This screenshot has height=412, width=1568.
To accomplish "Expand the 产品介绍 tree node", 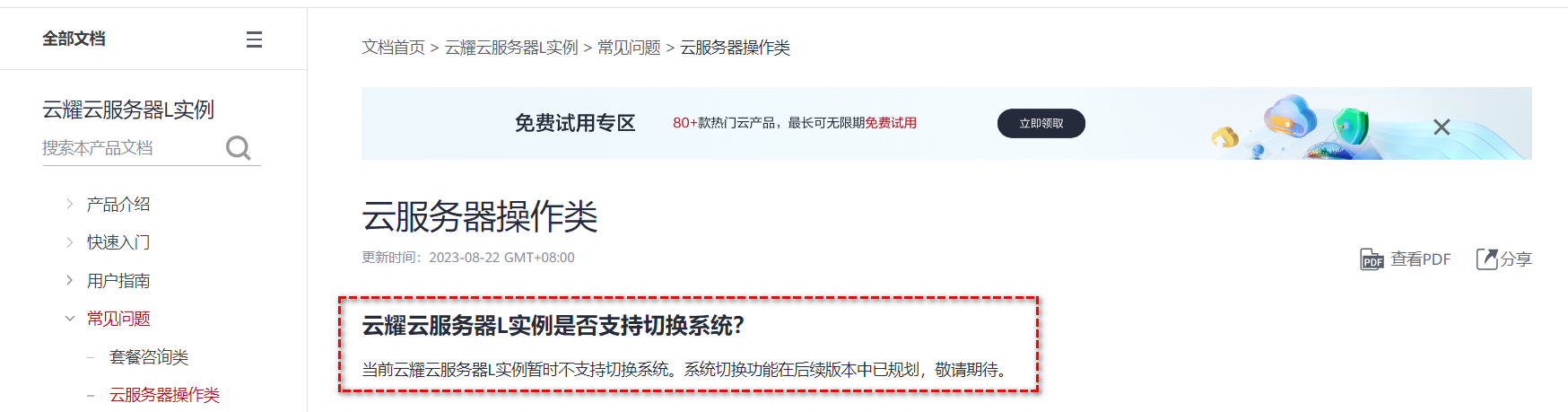I will pos(70,205).
